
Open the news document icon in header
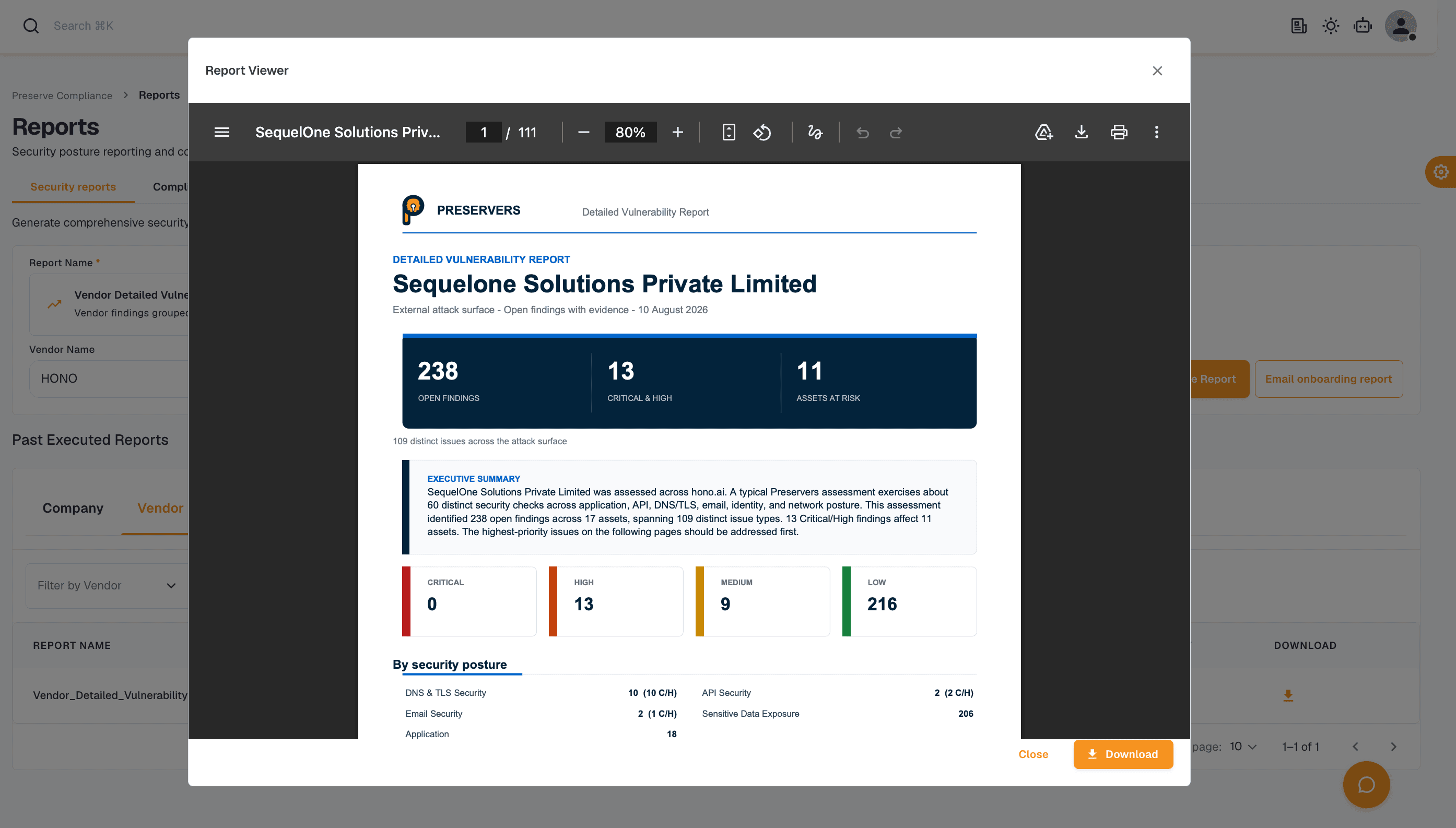click(1299, 26)
